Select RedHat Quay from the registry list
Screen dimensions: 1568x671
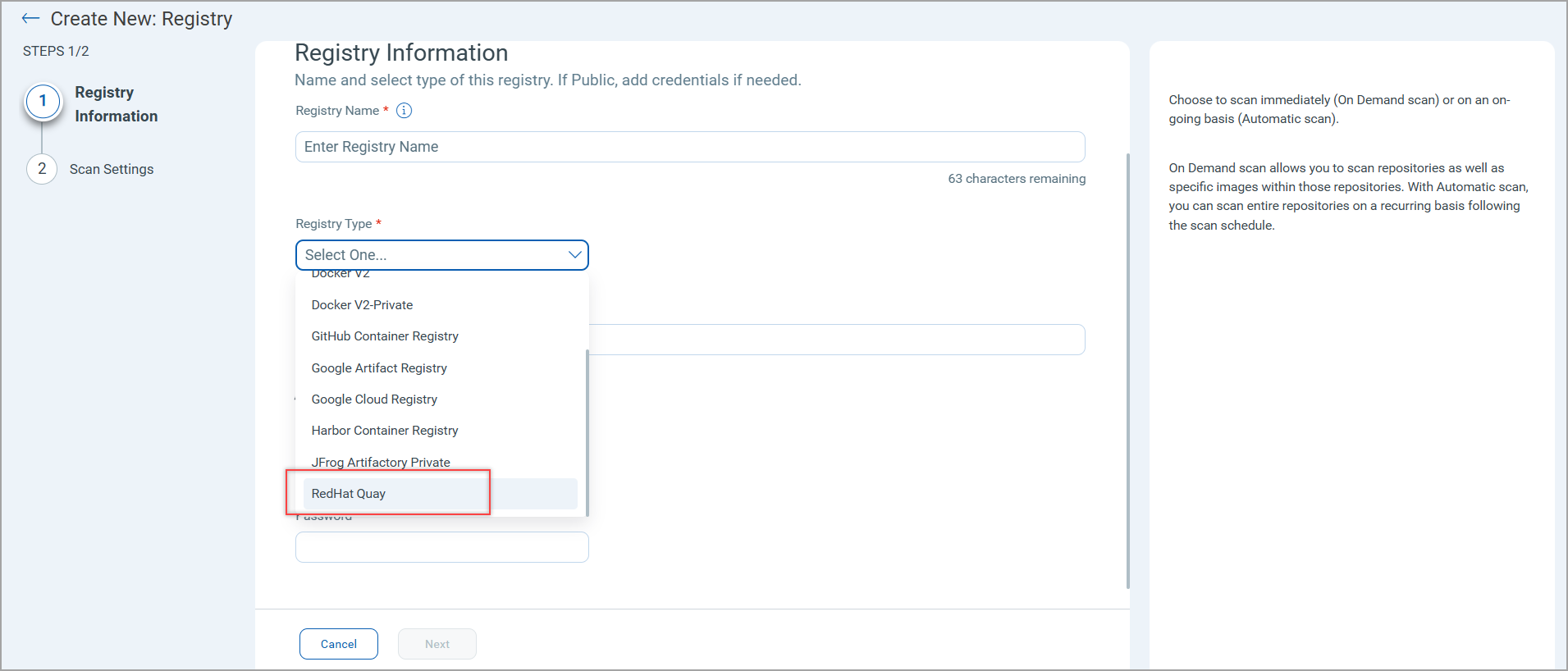coord(349,493)
